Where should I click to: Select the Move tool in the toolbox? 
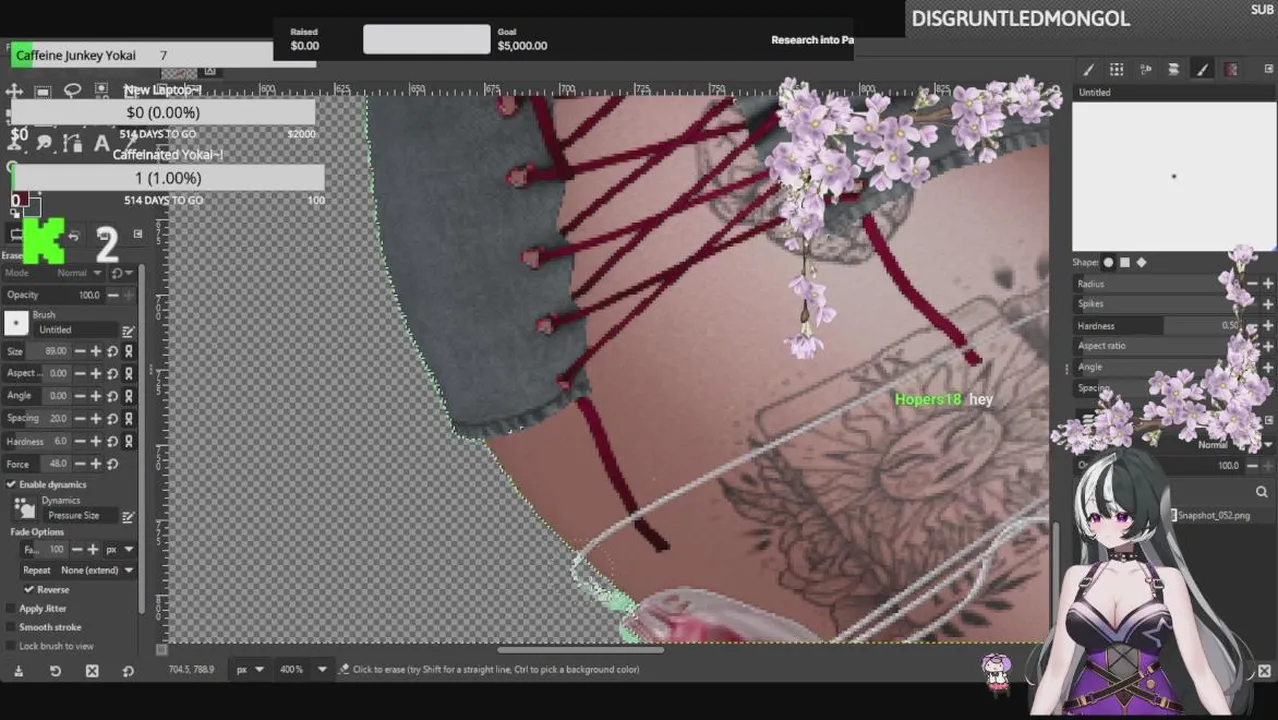[x=14, y=91]
